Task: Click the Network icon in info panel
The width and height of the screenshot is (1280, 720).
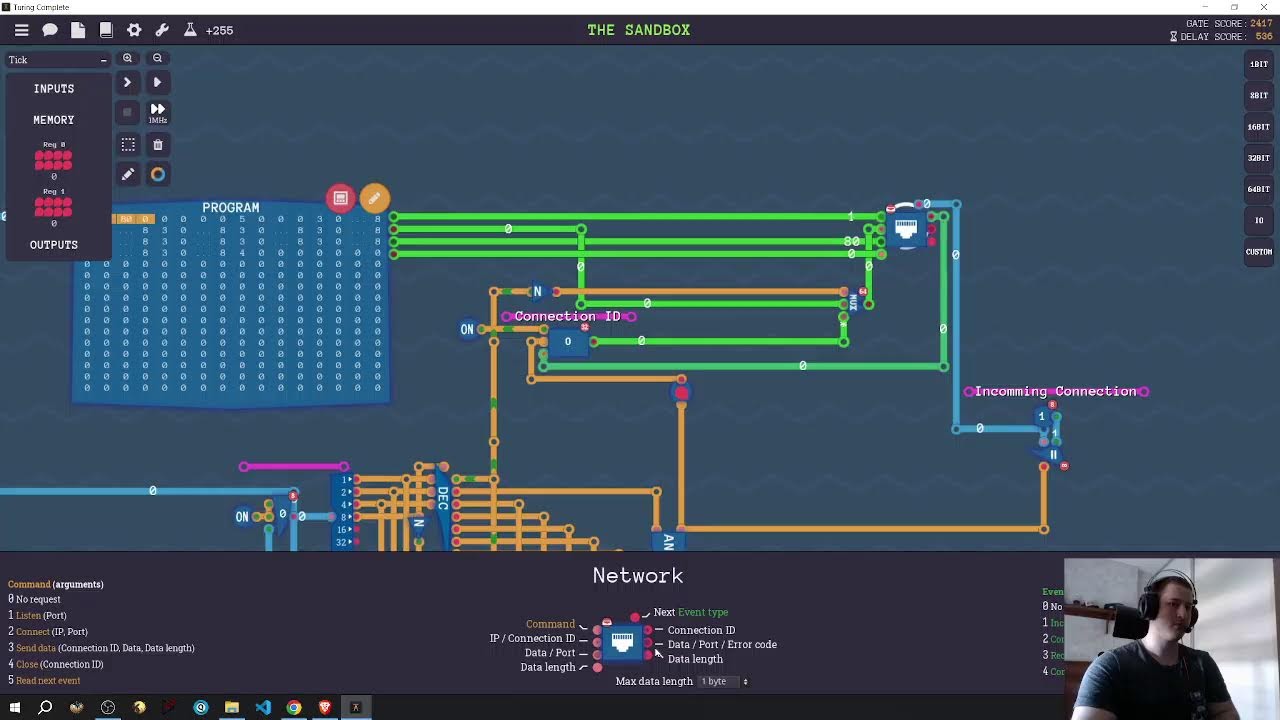Action: (x=622, y=642)
